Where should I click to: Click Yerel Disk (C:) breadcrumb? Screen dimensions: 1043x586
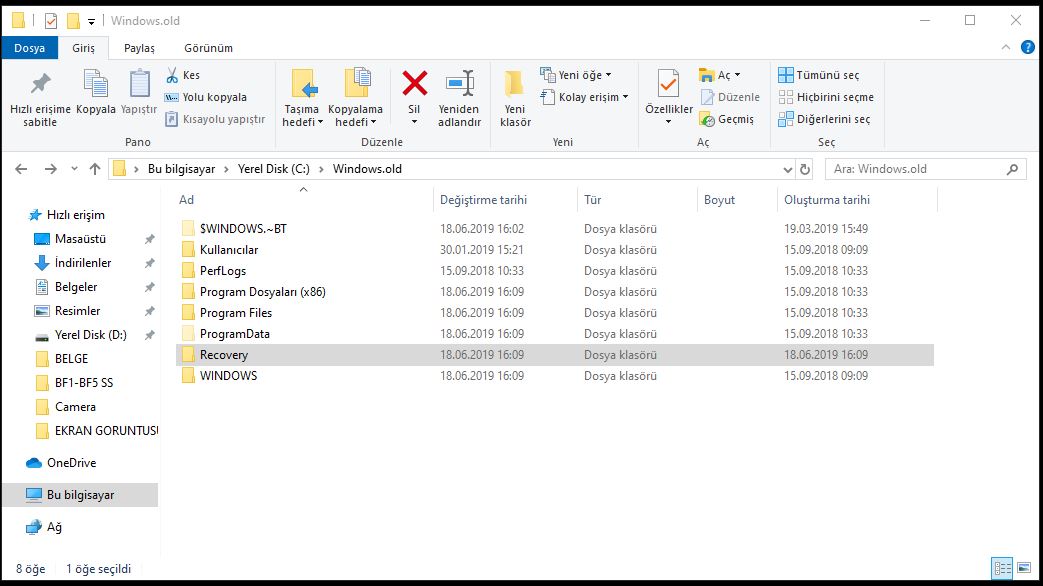tap(273, 169)
